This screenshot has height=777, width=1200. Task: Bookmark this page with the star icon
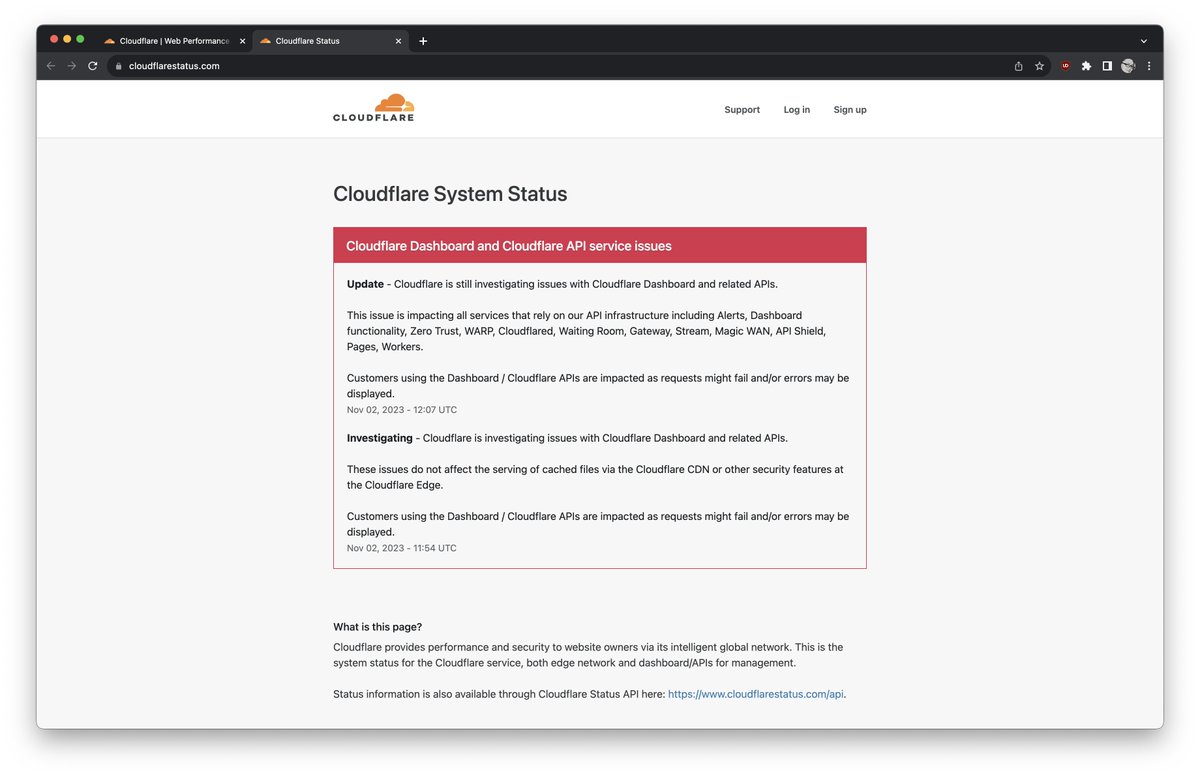(1039, 66)
